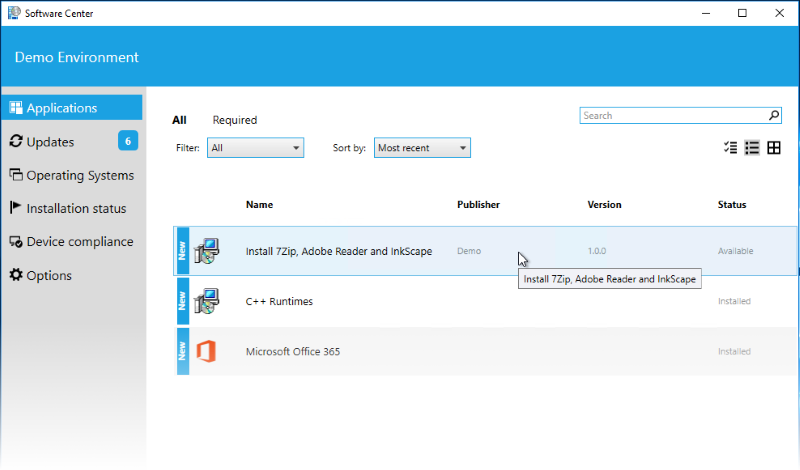Sort list by Name column header

[x=259, y=205]
